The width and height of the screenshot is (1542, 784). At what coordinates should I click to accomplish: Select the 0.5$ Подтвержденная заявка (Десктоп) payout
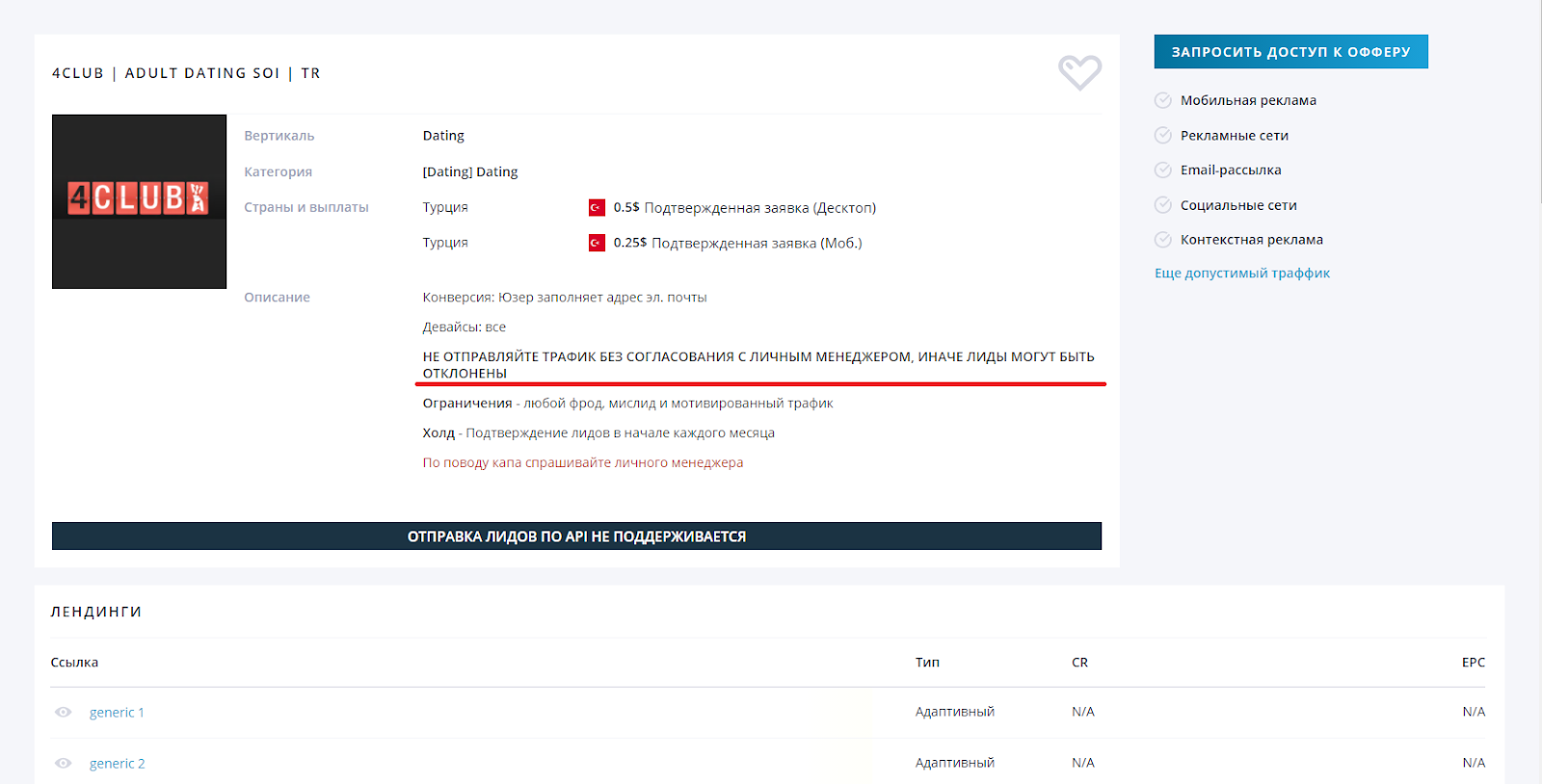click(x=745, y=208)
